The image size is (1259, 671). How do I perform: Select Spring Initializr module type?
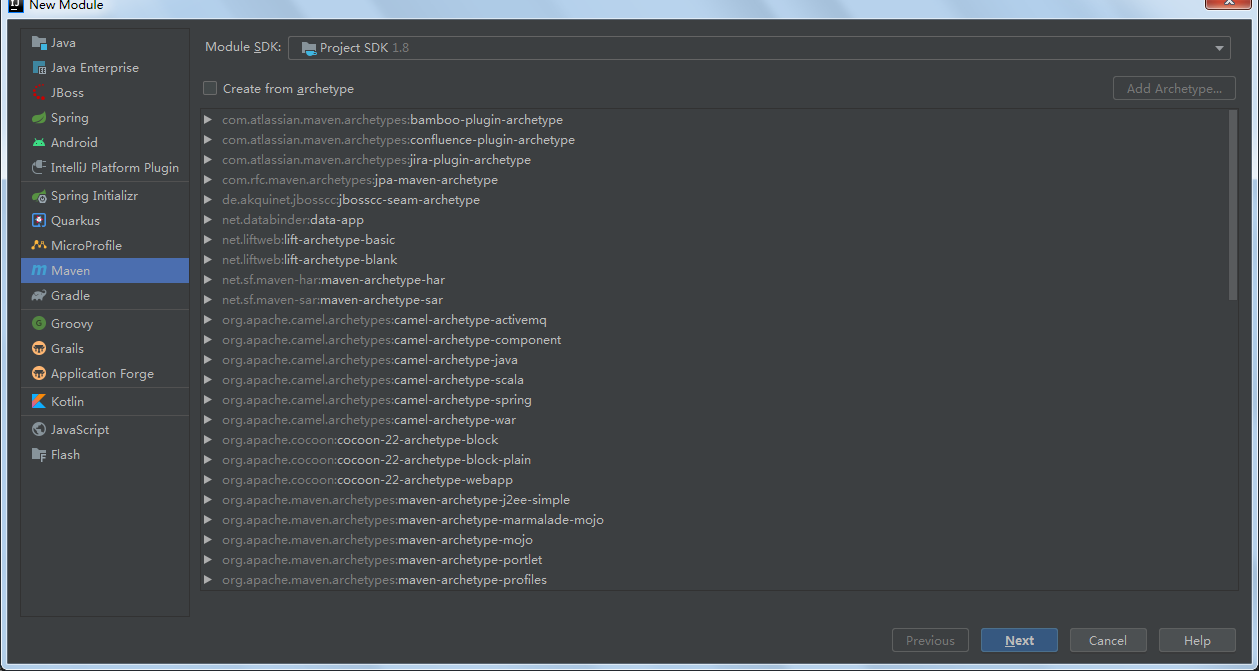click(105, 196)
